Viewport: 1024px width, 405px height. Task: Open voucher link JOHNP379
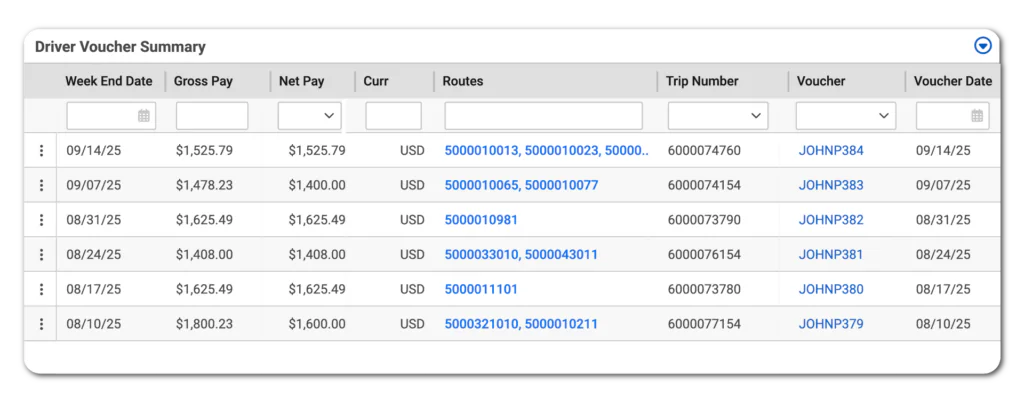[x=831, y=324]
